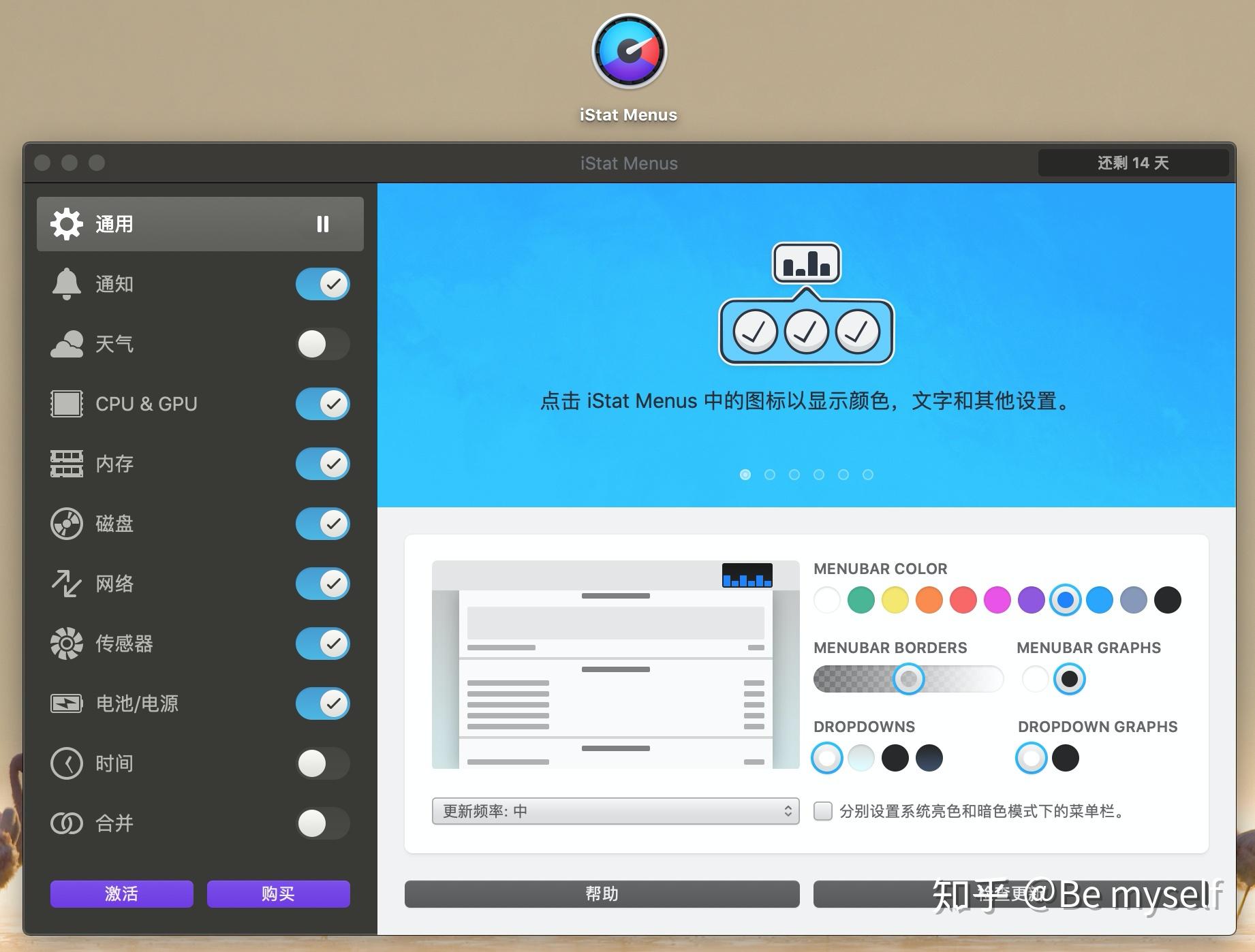Click the bell icon for Notifications
The height and width of the screenshot is (952, 1255).
click(x=67, y=284)
